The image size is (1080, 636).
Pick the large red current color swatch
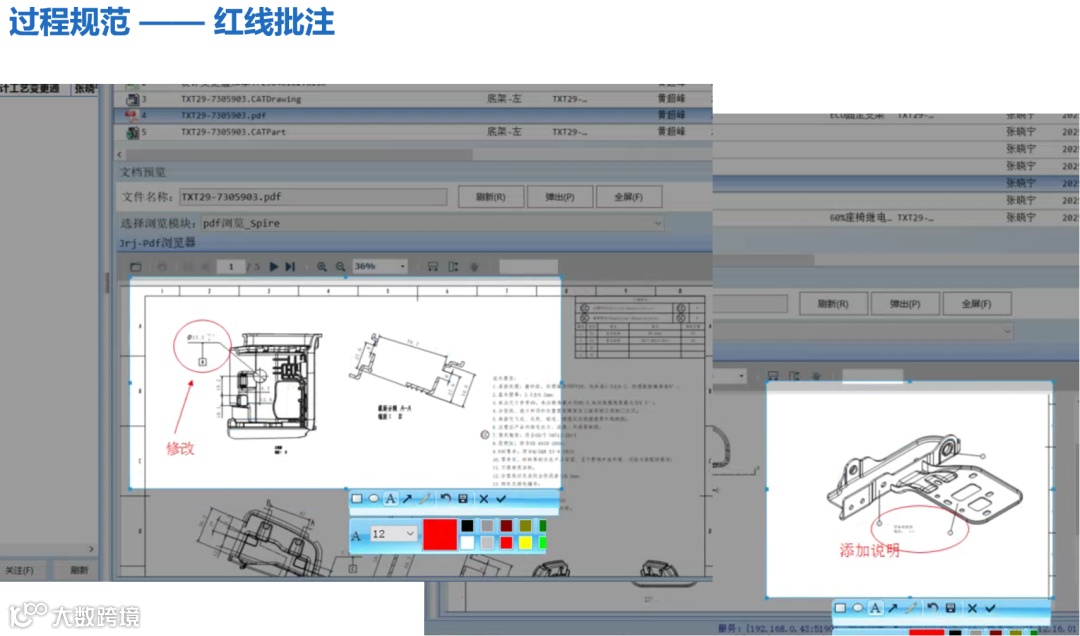439,535
